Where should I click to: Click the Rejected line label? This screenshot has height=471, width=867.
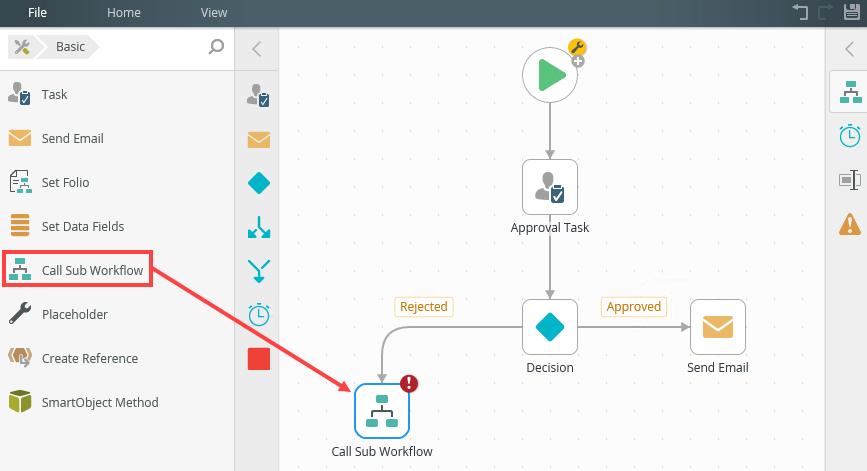click(x=424, y=307)
